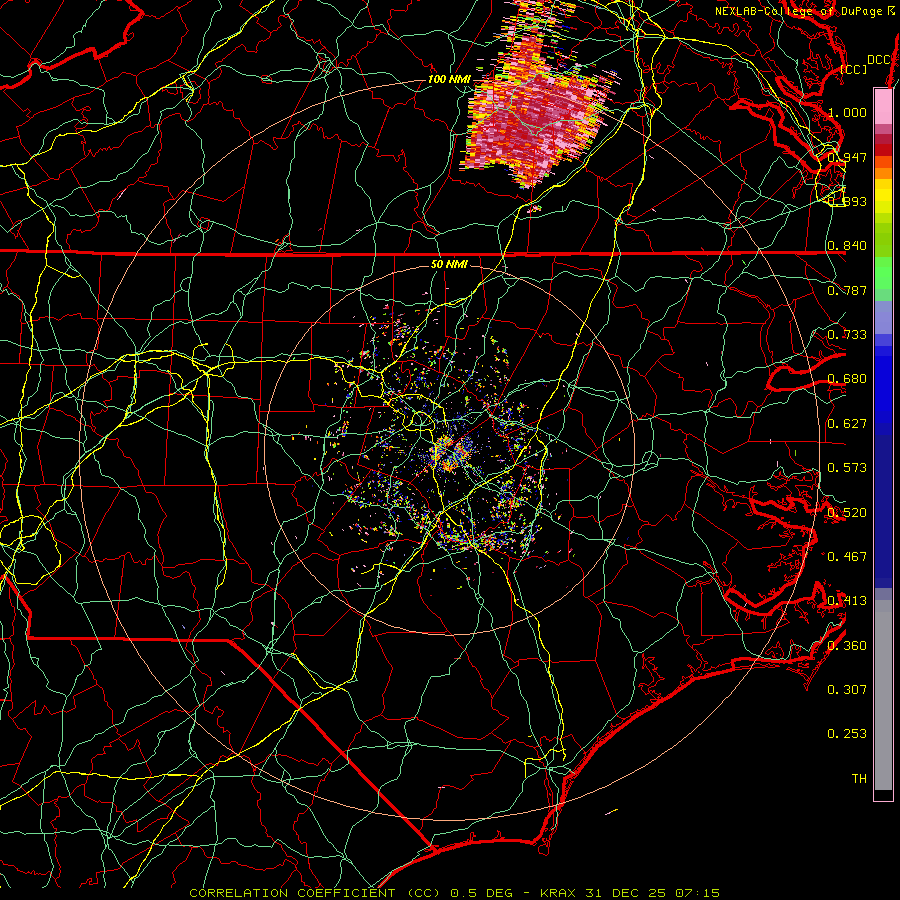
Task: Pick the yellow swatch on the color bar
Action: 883,196
